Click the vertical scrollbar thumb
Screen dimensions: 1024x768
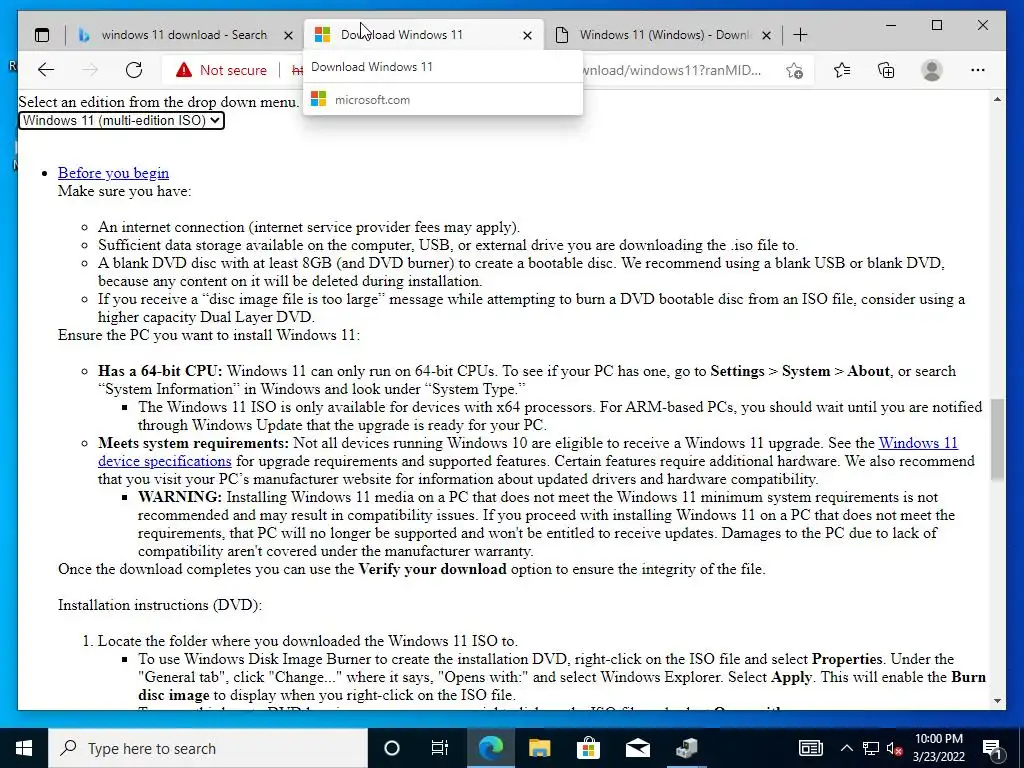[x=997, y=440]
